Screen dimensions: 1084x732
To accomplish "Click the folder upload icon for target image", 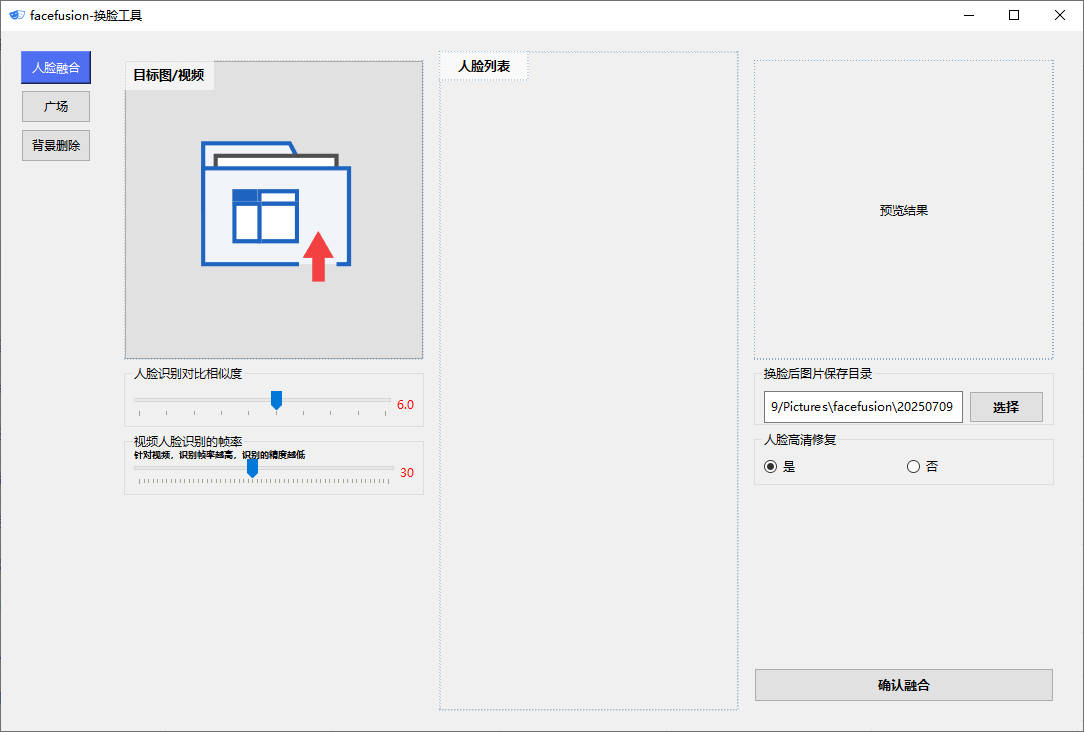I will click(x=276, y=211).
